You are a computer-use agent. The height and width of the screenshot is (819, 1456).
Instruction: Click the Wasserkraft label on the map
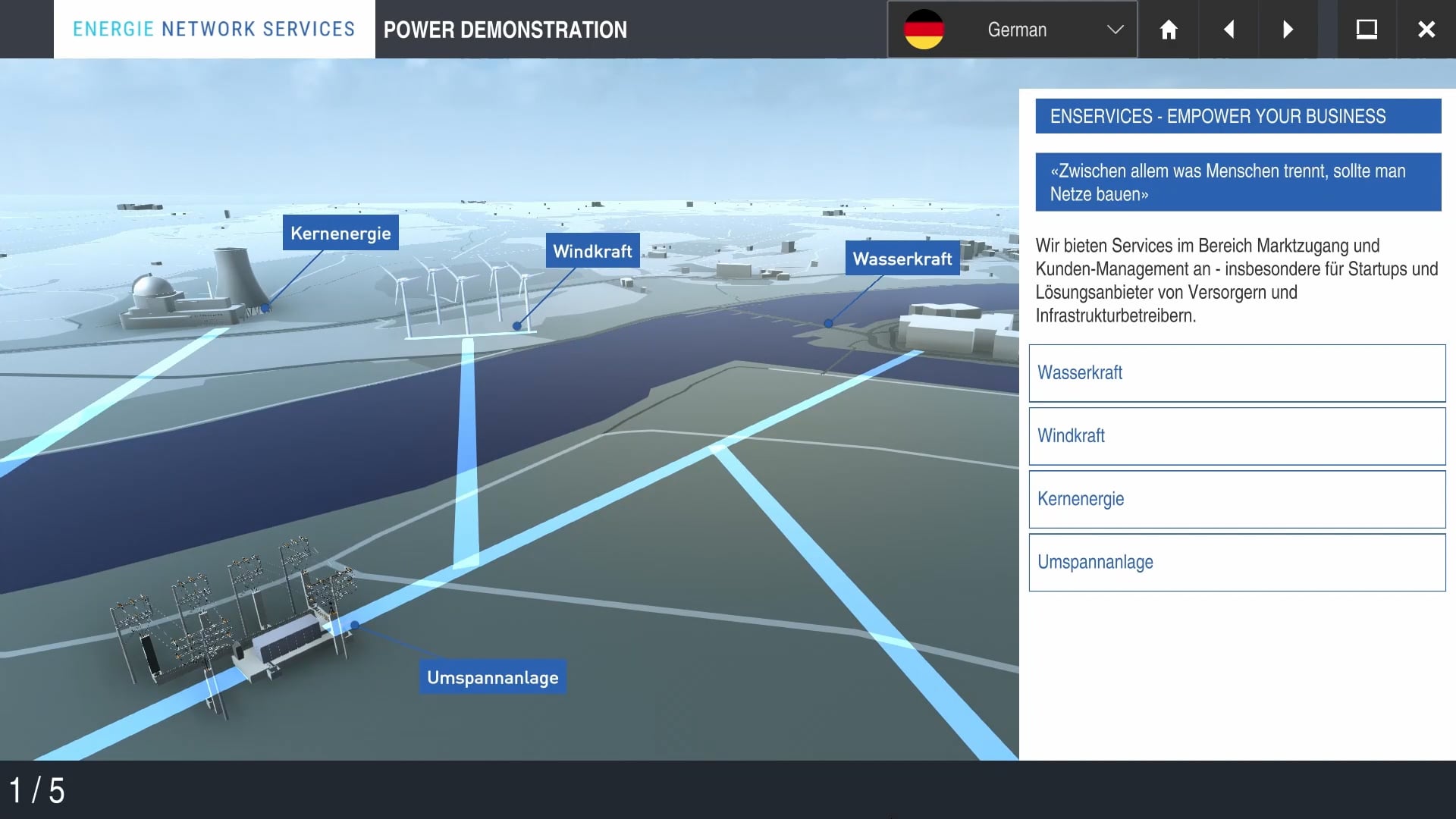click(x=902, y=259)
